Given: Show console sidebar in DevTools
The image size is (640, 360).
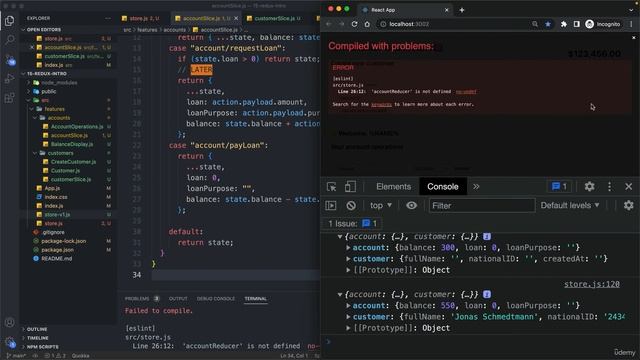Looking at the screenshot, I should [331, 205].
